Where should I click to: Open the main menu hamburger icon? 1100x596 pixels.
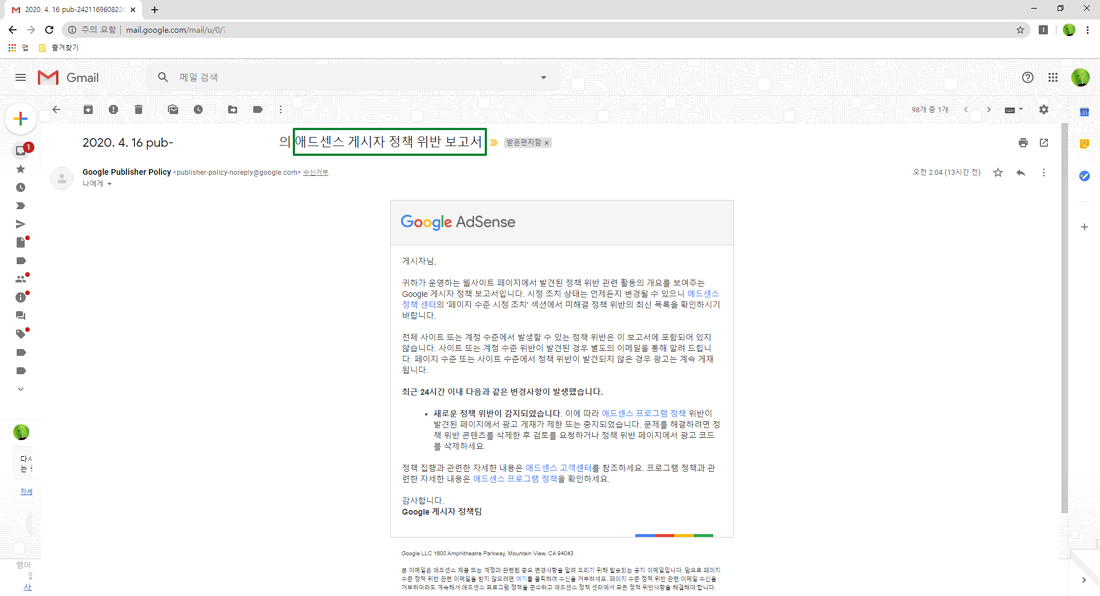coord(20,77)
